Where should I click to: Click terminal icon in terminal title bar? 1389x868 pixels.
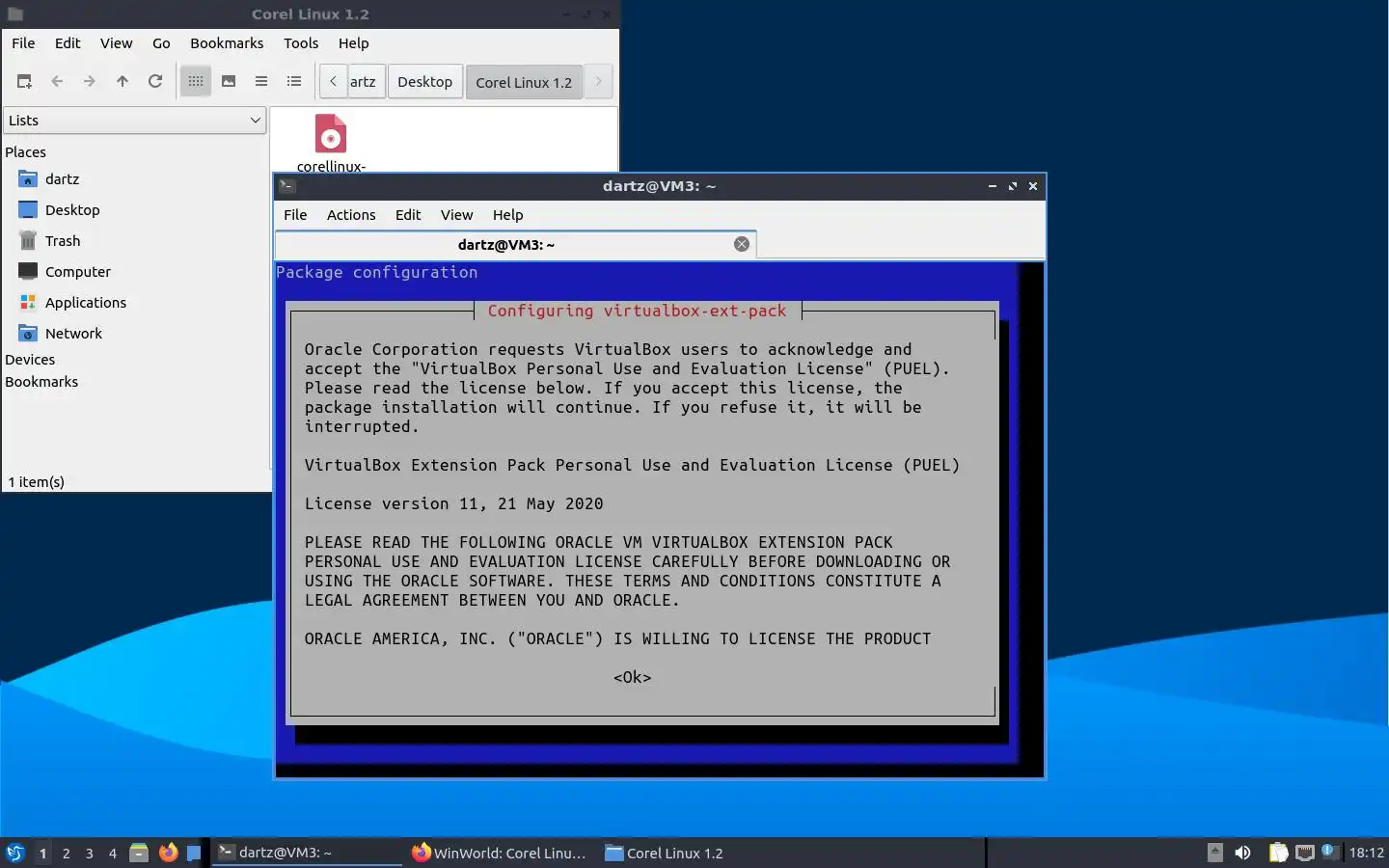pyautogui.click(x=286, y=186)
